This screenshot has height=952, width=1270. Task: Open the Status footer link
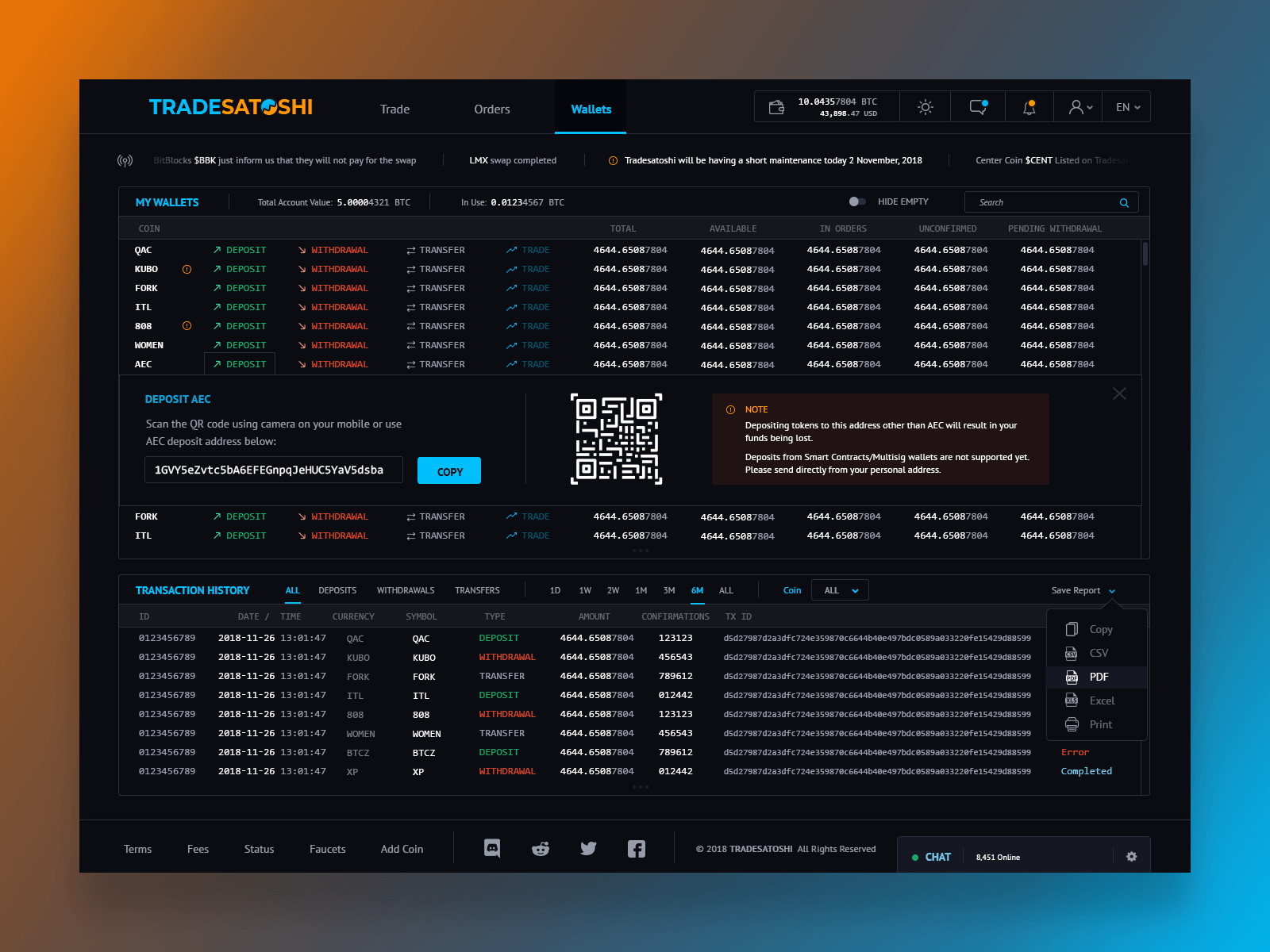click(x=259, y=849)
